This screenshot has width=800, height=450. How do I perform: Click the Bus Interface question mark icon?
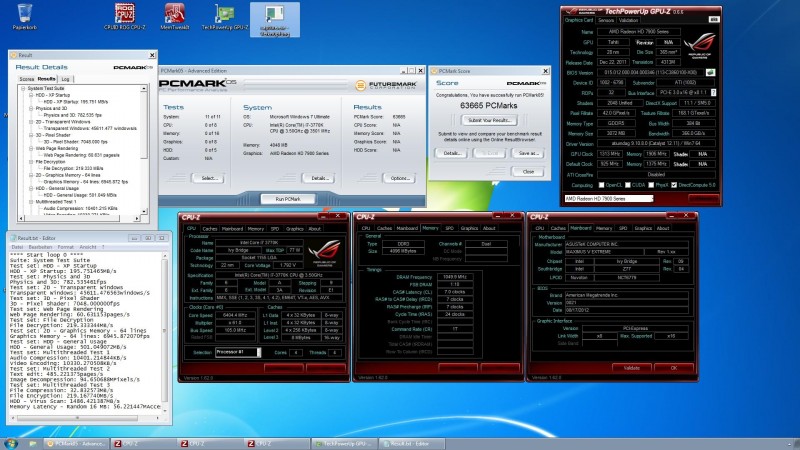[713, 92]
